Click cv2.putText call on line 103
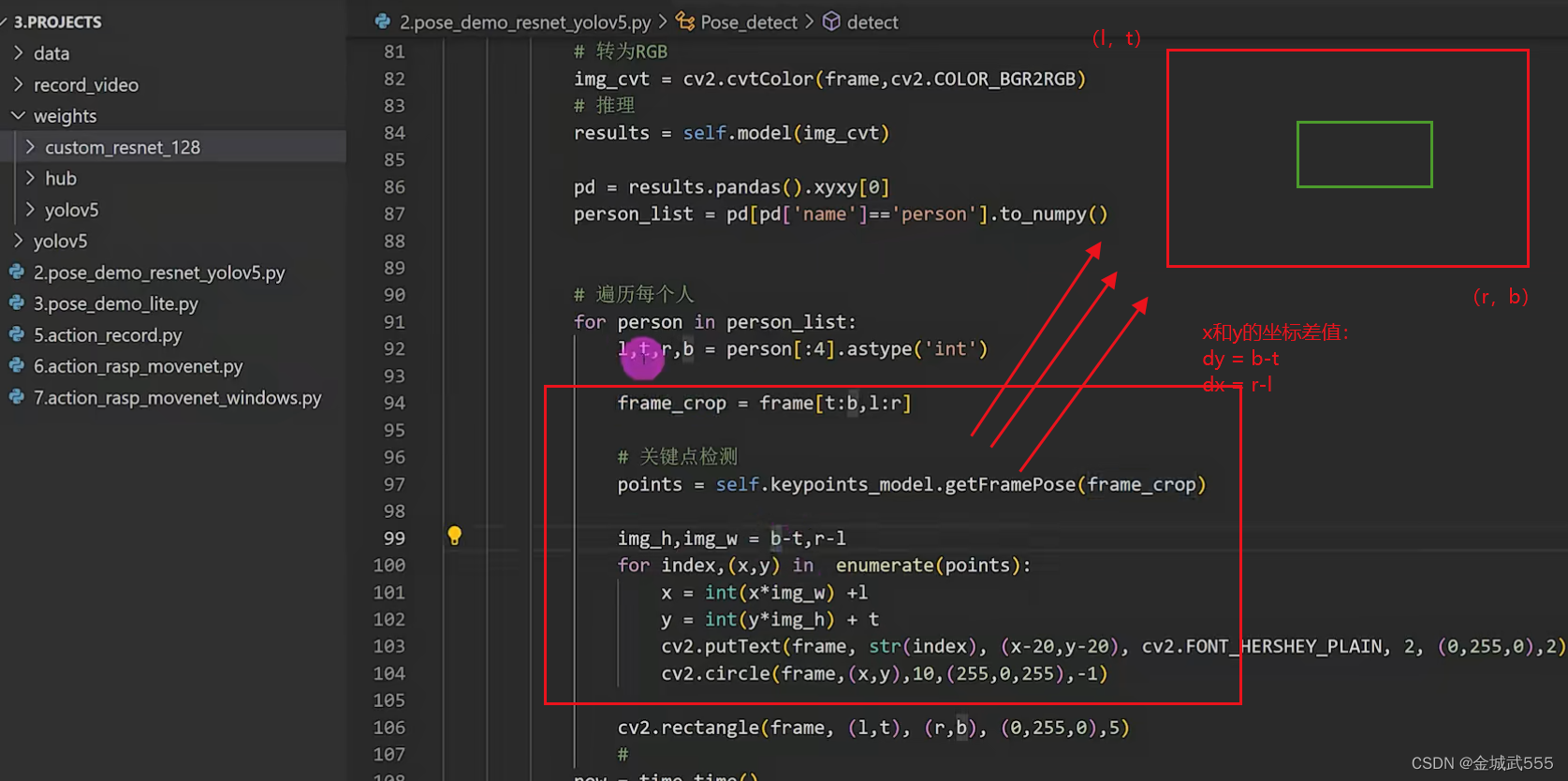1568x781 pixels. tap(721, 646)
